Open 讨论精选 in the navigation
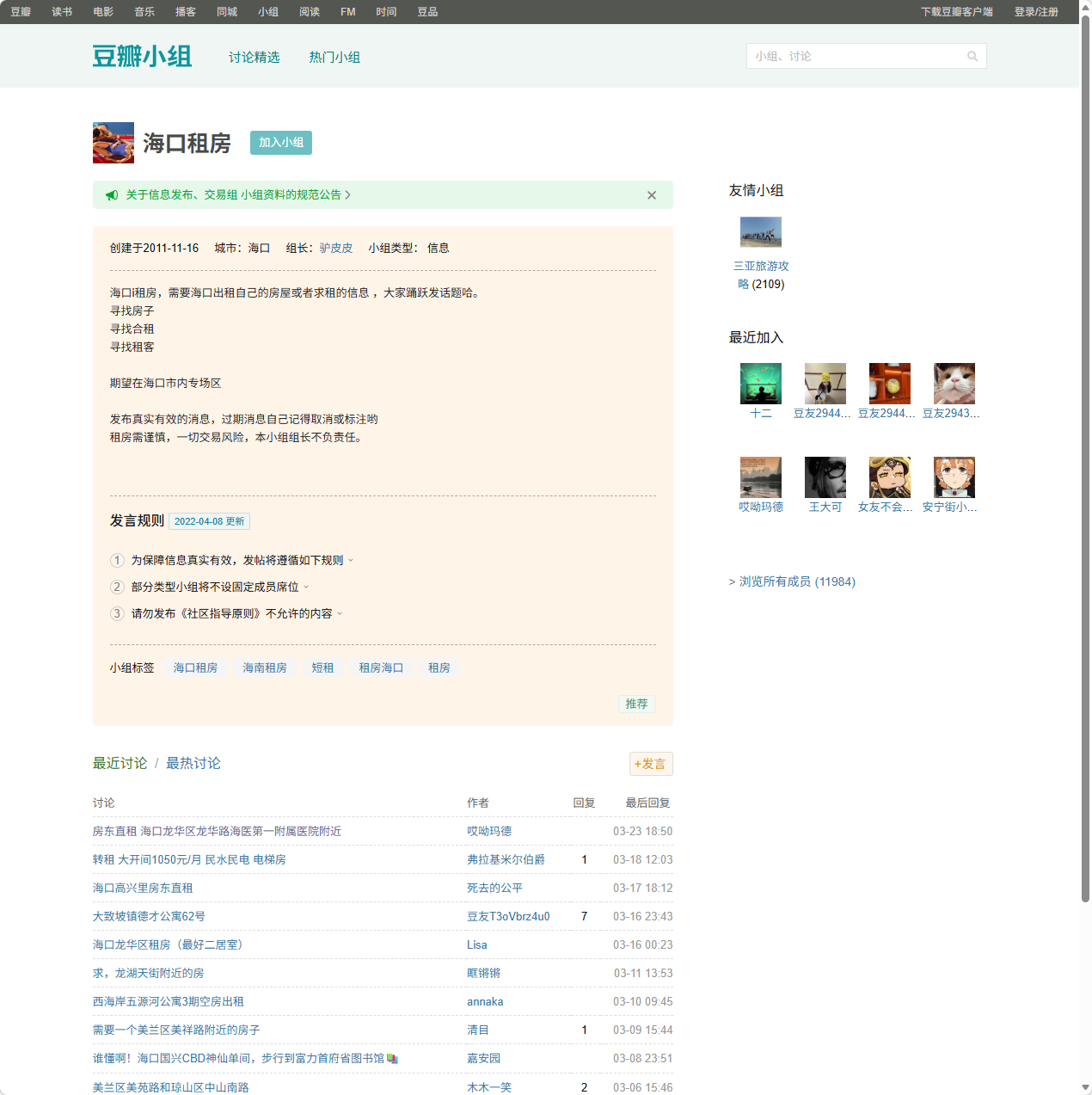The image size is (1092, 1095). tap(255, 58)
